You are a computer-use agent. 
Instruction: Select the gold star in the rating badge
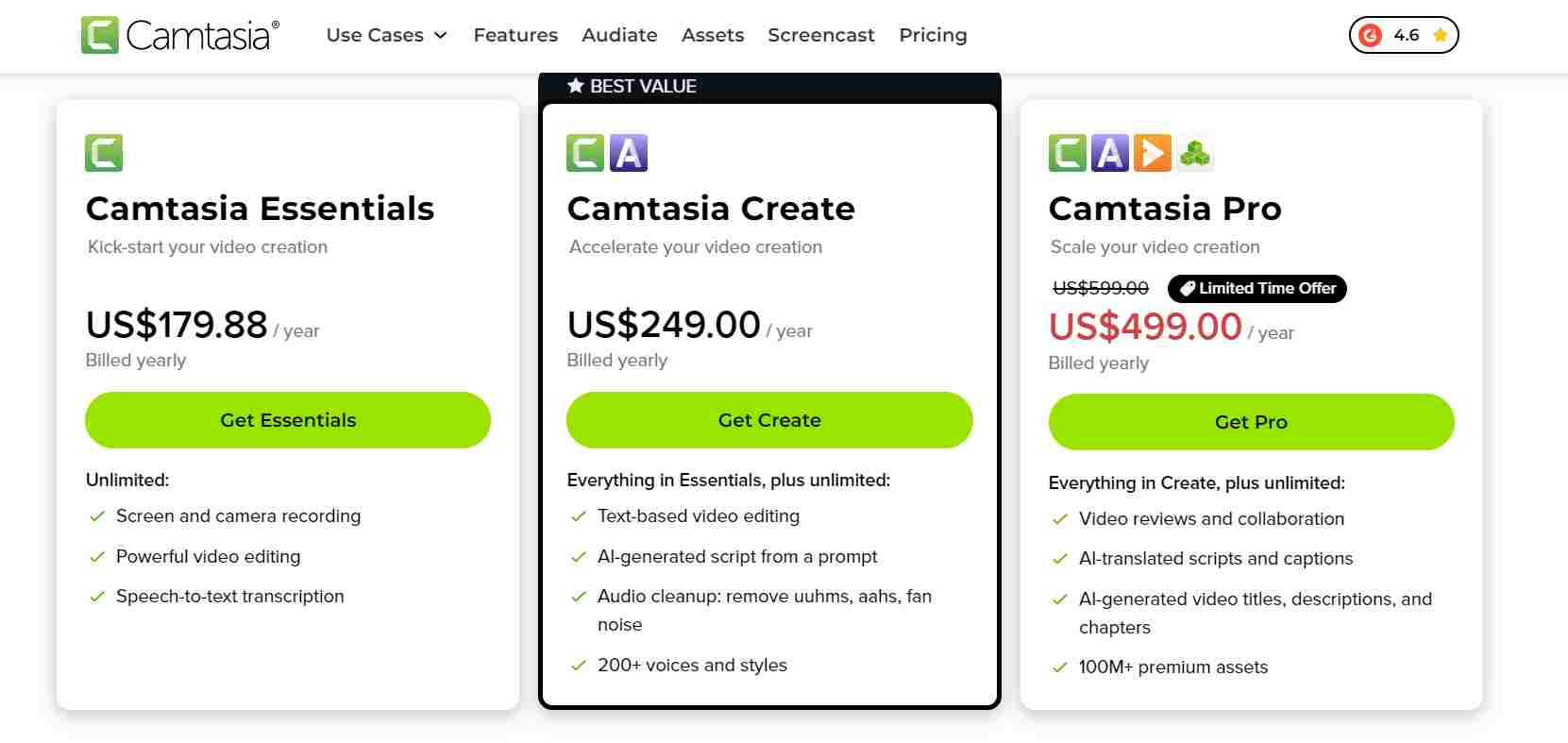1440,34
